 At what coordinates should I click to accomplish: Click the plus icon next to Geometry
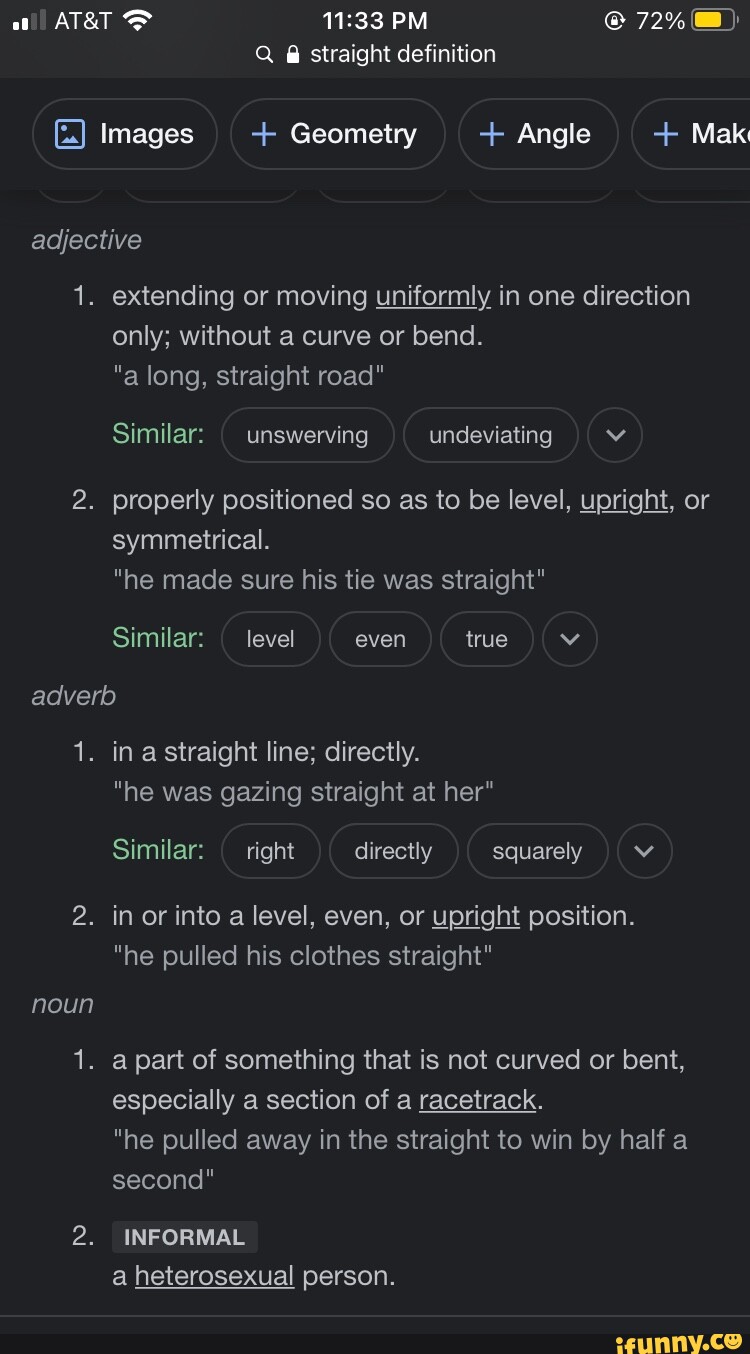click(x=266, y=134)
